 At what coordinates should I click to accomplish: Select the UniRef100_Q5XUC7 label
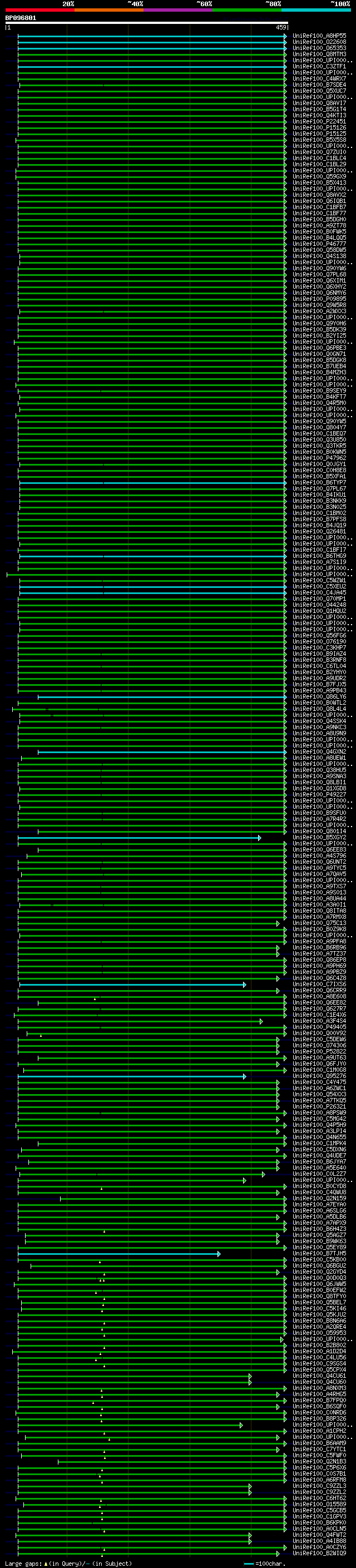[319, 91]
